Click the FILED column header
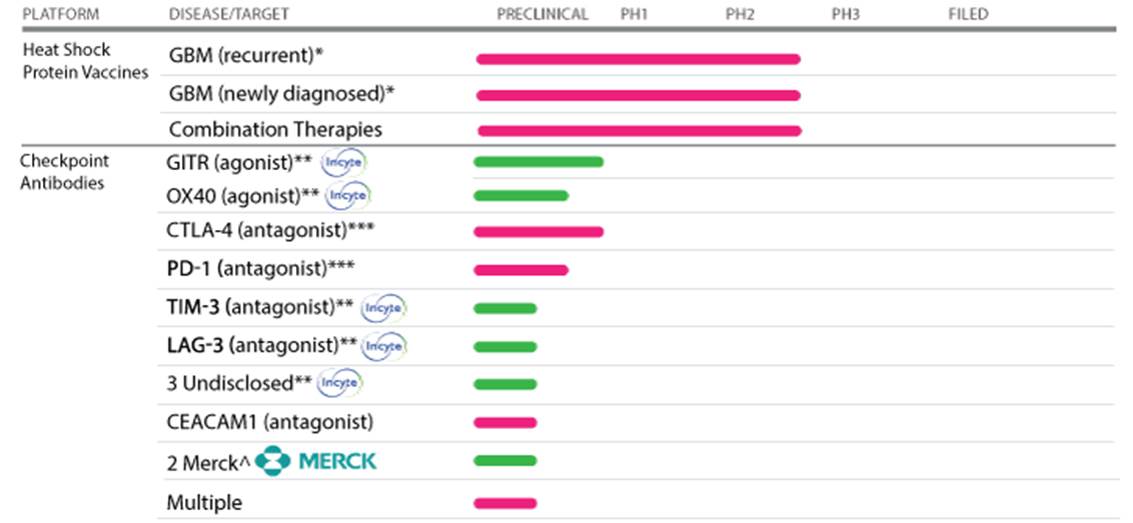Image resolution: width=1133 pixels, height=523 pixels. tap(968, 14)
